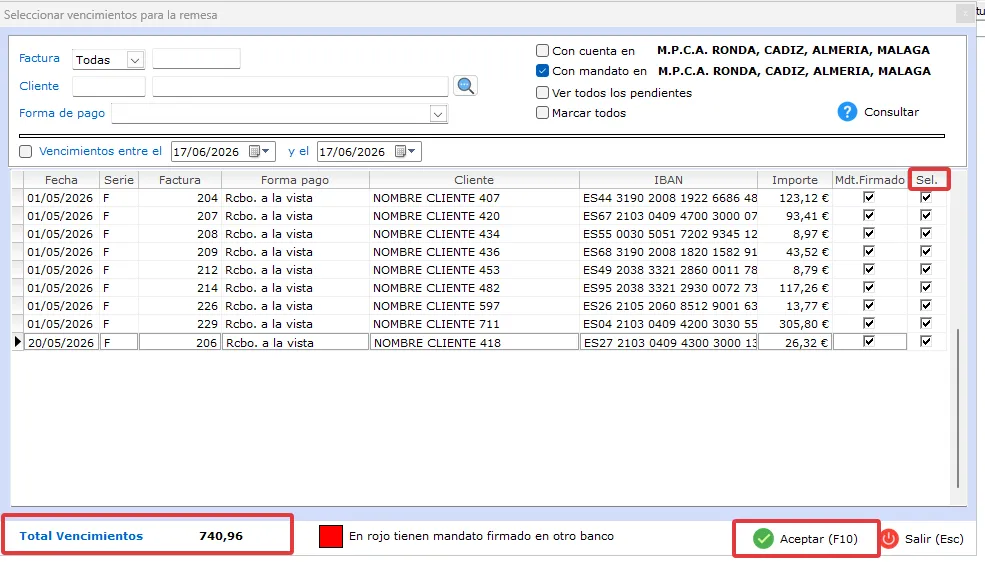Screen dimensions: 985x562
Task: Click the current row arrow indicator
Action: [17, 342]
